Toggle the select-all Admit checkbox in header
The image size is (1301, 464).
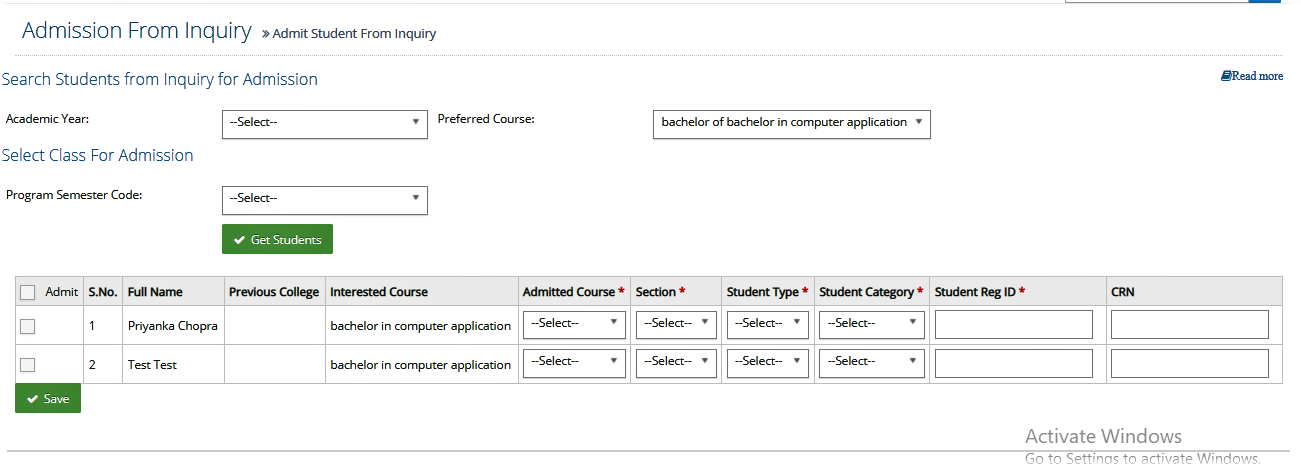tap(27, 292)
